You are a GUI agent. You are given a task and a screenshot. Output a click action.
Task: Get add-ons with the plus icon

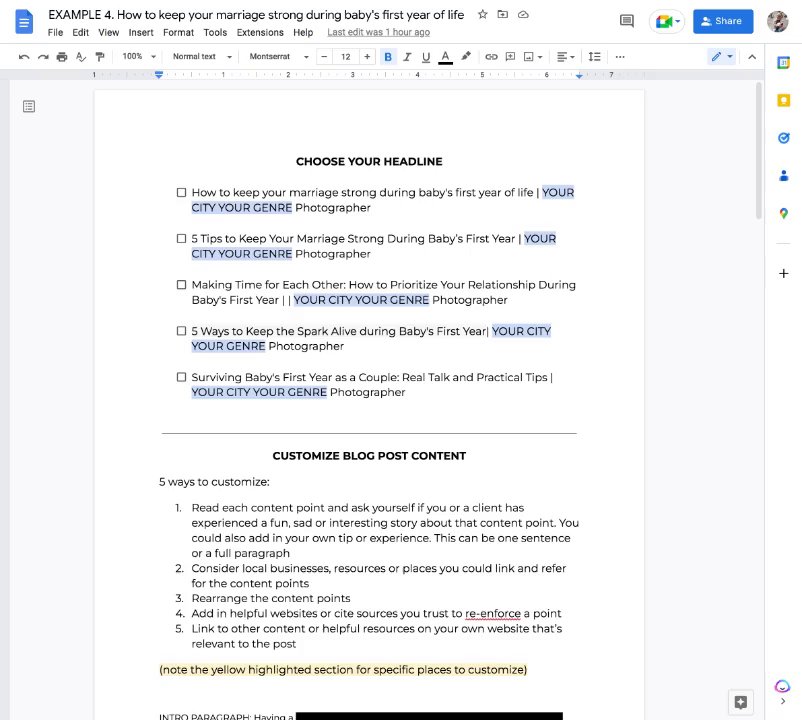click(x=784, y=274)
